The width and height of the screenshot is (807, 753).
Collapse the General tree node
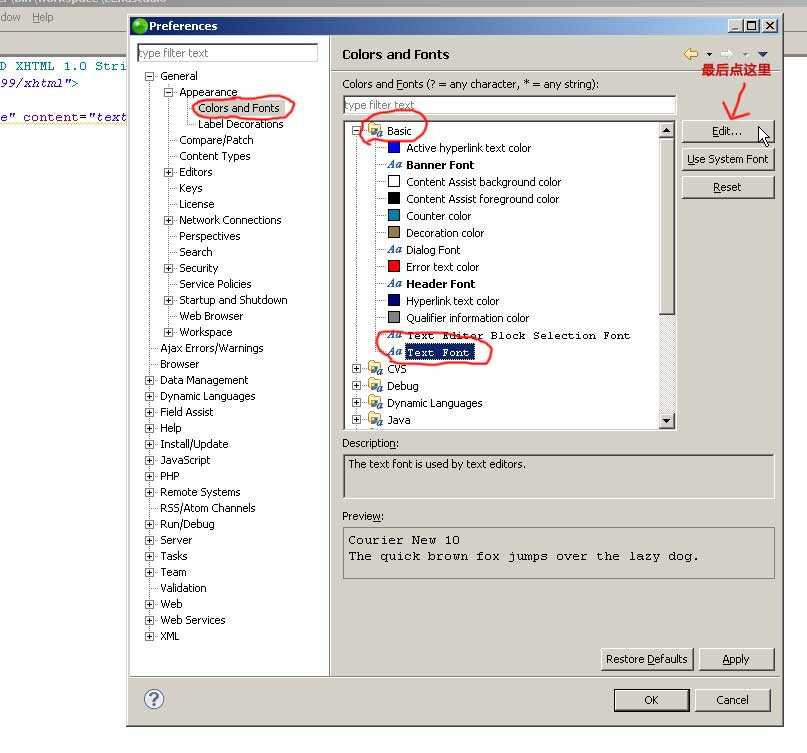[149, 76]
